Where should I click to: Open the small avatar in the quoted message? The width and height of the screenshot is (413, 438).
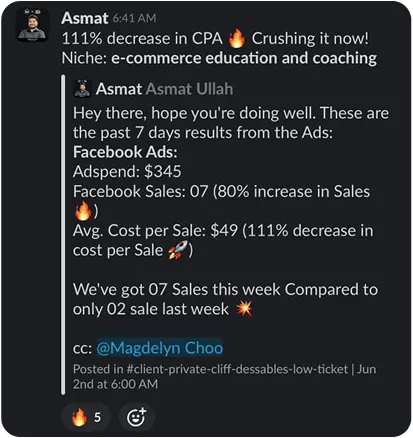tap(82, 89)
